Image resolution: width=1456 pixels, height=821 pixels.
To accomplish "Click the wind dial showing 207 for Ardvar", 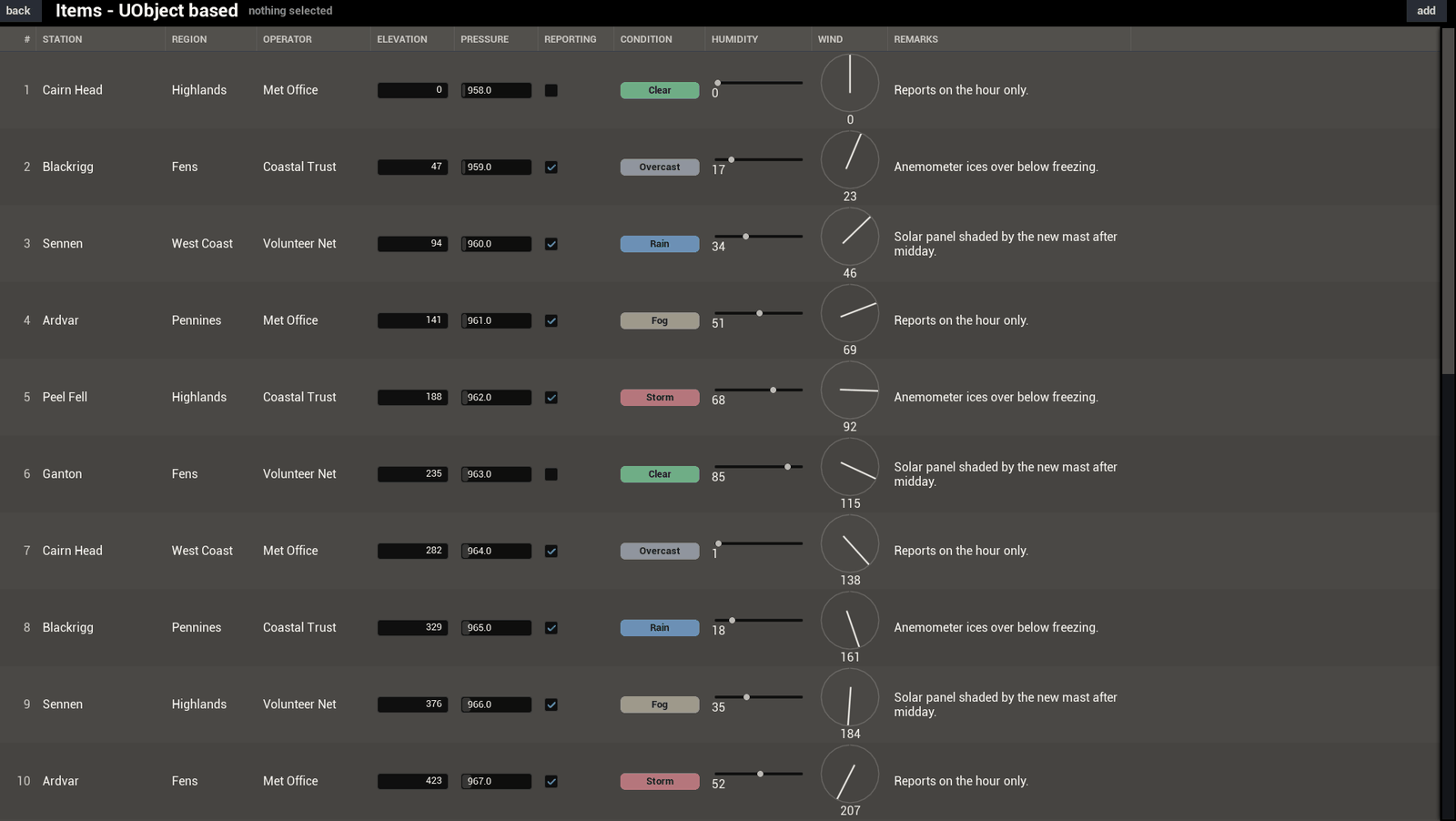I will pyautogui.click(x=850, y=774).
